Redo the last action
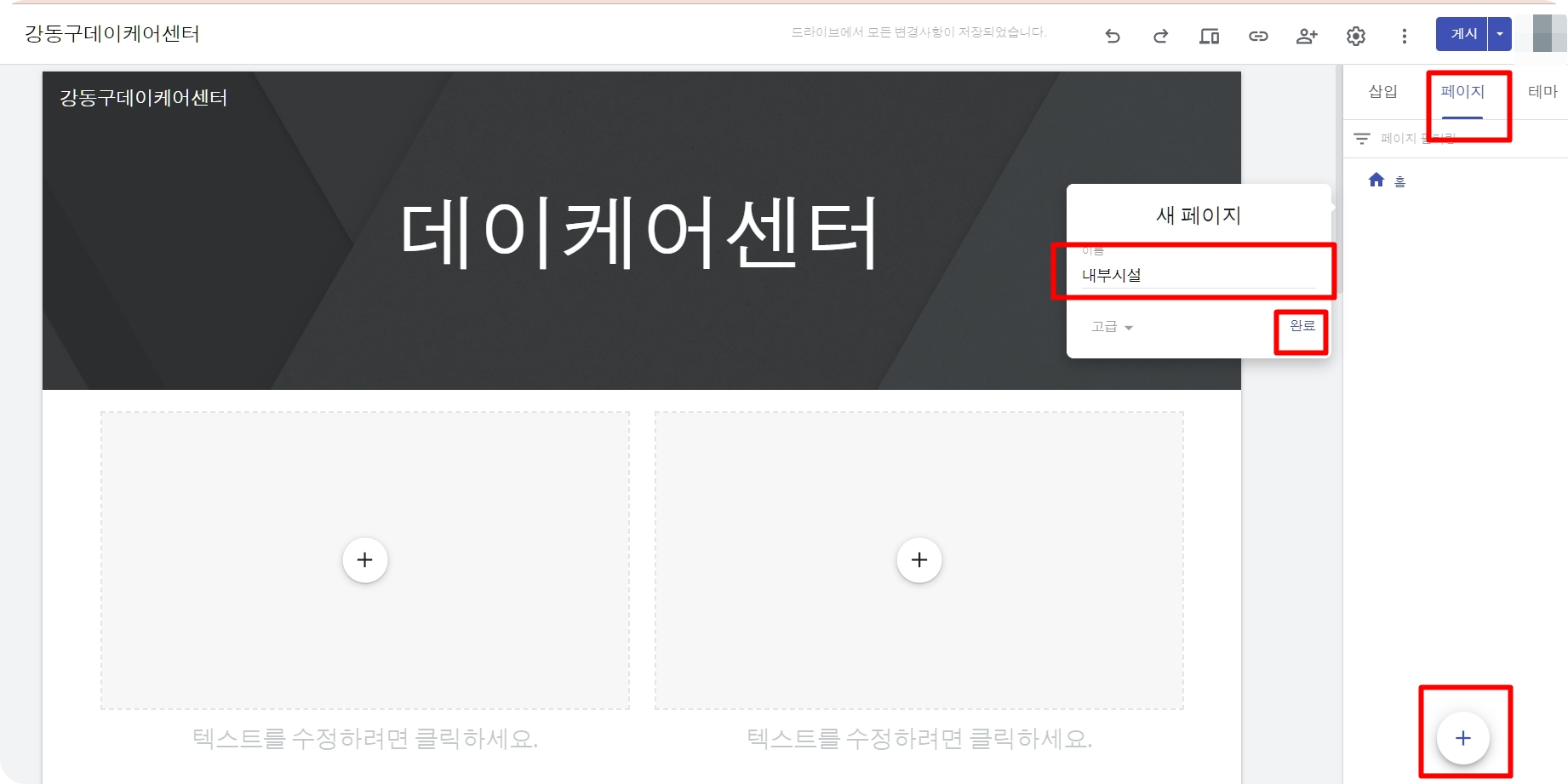The width and height of the screenshot is (1568, 784). click(1160, 36)
